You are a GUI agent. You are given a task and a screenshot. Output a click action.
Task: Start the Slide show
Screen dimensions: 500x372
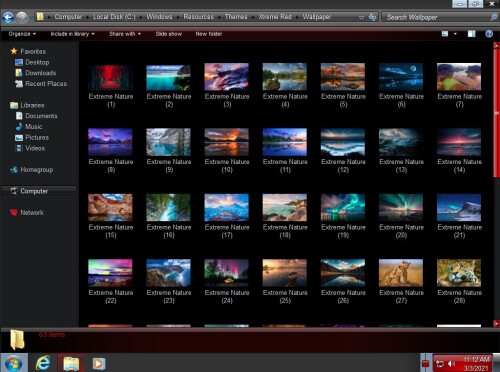169,34
